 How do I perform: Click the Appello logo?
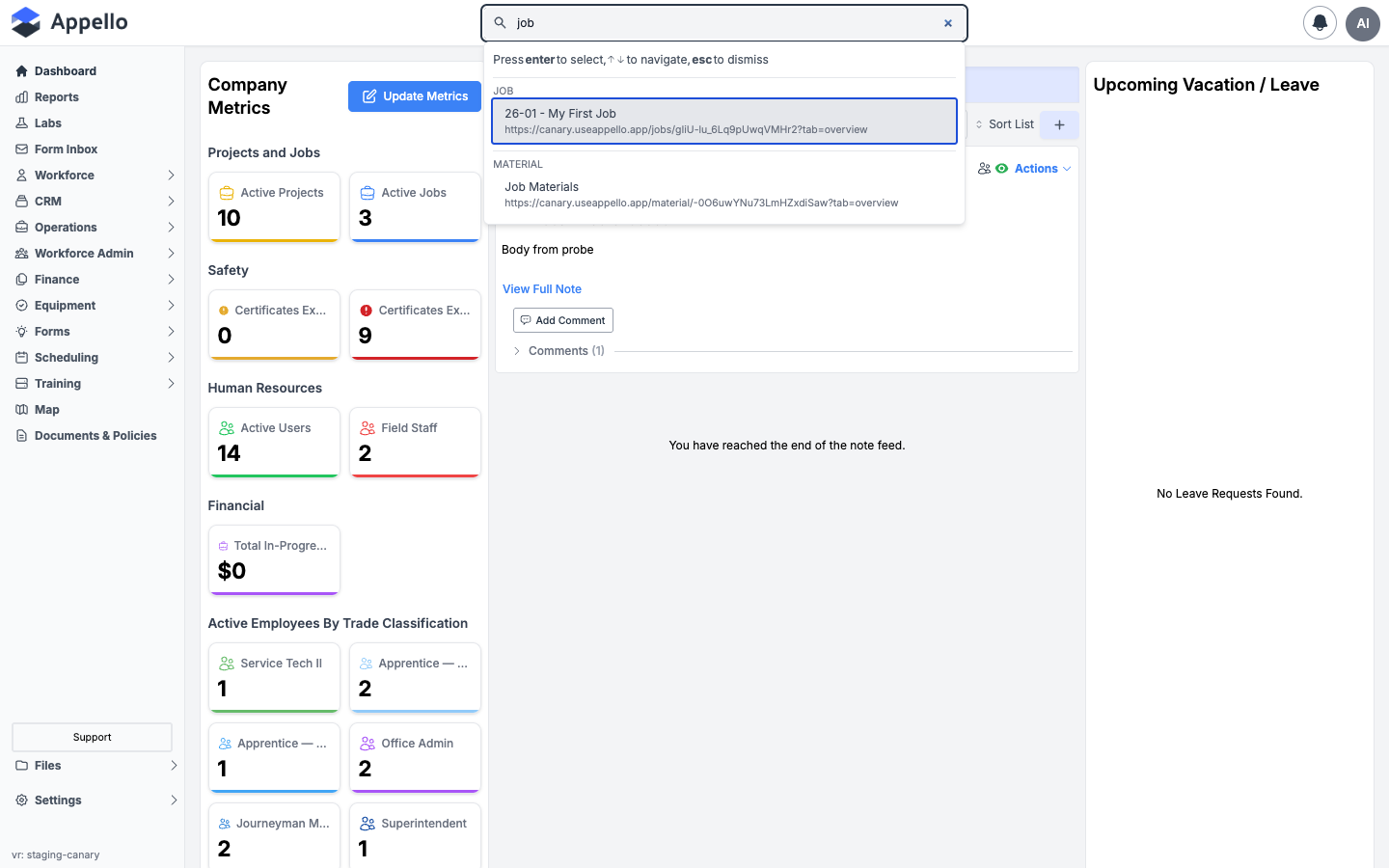click(69, 22)
